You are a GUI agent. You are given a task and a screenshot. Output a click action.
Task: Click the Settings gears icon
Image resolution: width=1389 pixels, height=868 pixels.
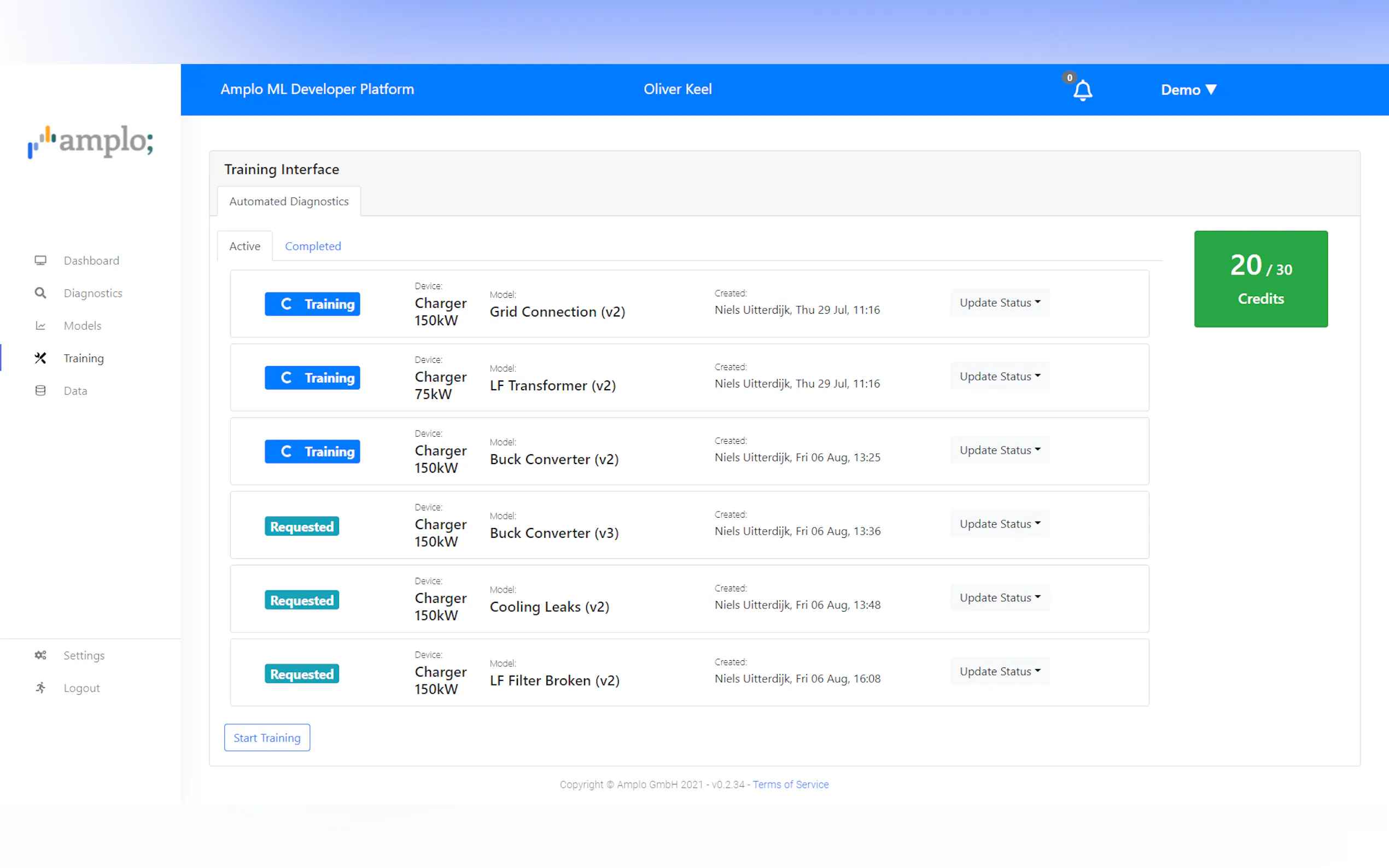pyautogui.click(x=40, y=655)
